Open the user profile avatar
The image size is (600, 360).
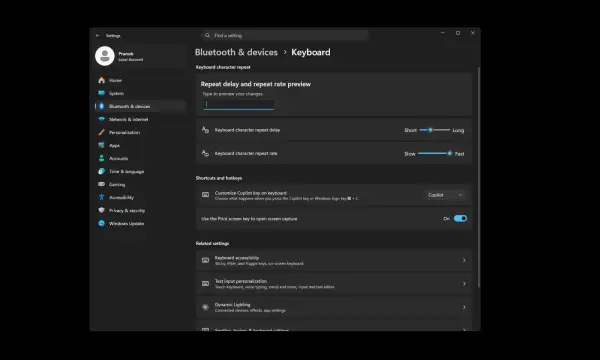pos(105,56)
